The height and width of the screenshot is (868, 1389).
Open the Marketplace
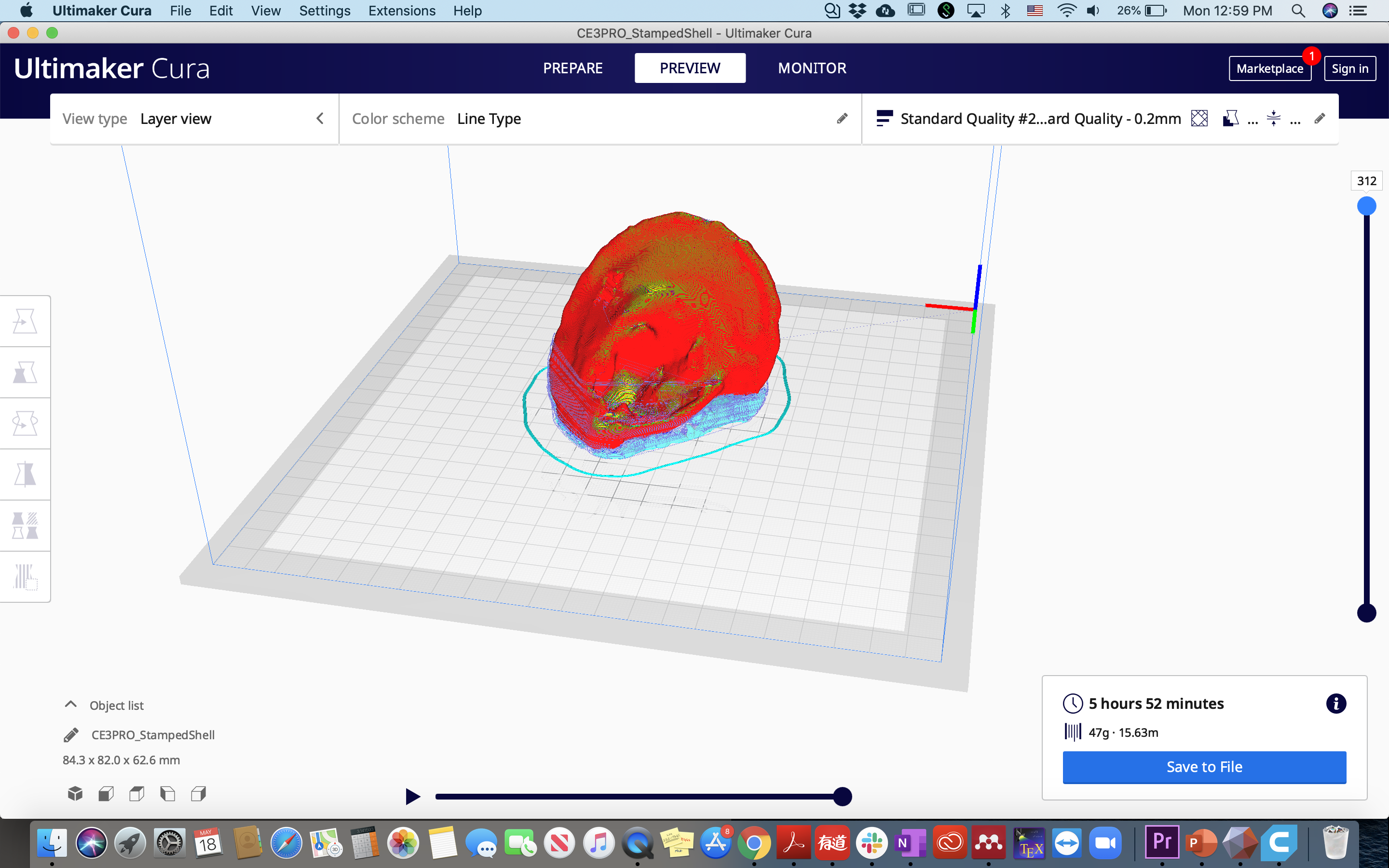(1269, 68)
